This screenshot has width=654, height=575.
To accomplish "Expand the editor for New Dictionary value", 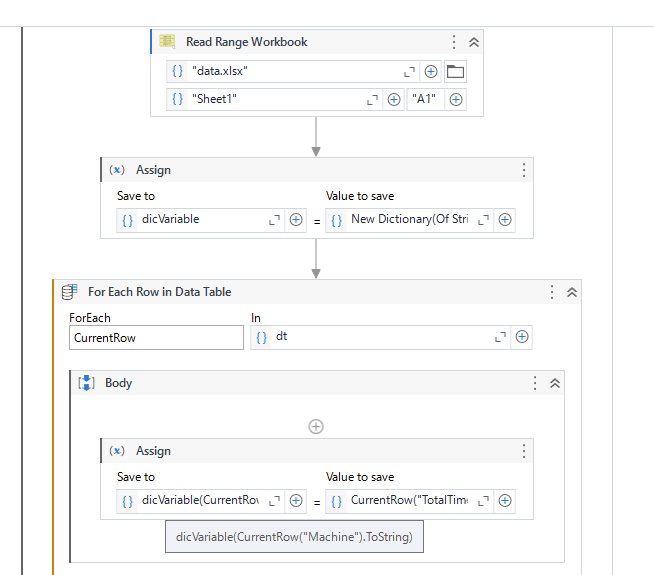I will click(x=484, y=220).
